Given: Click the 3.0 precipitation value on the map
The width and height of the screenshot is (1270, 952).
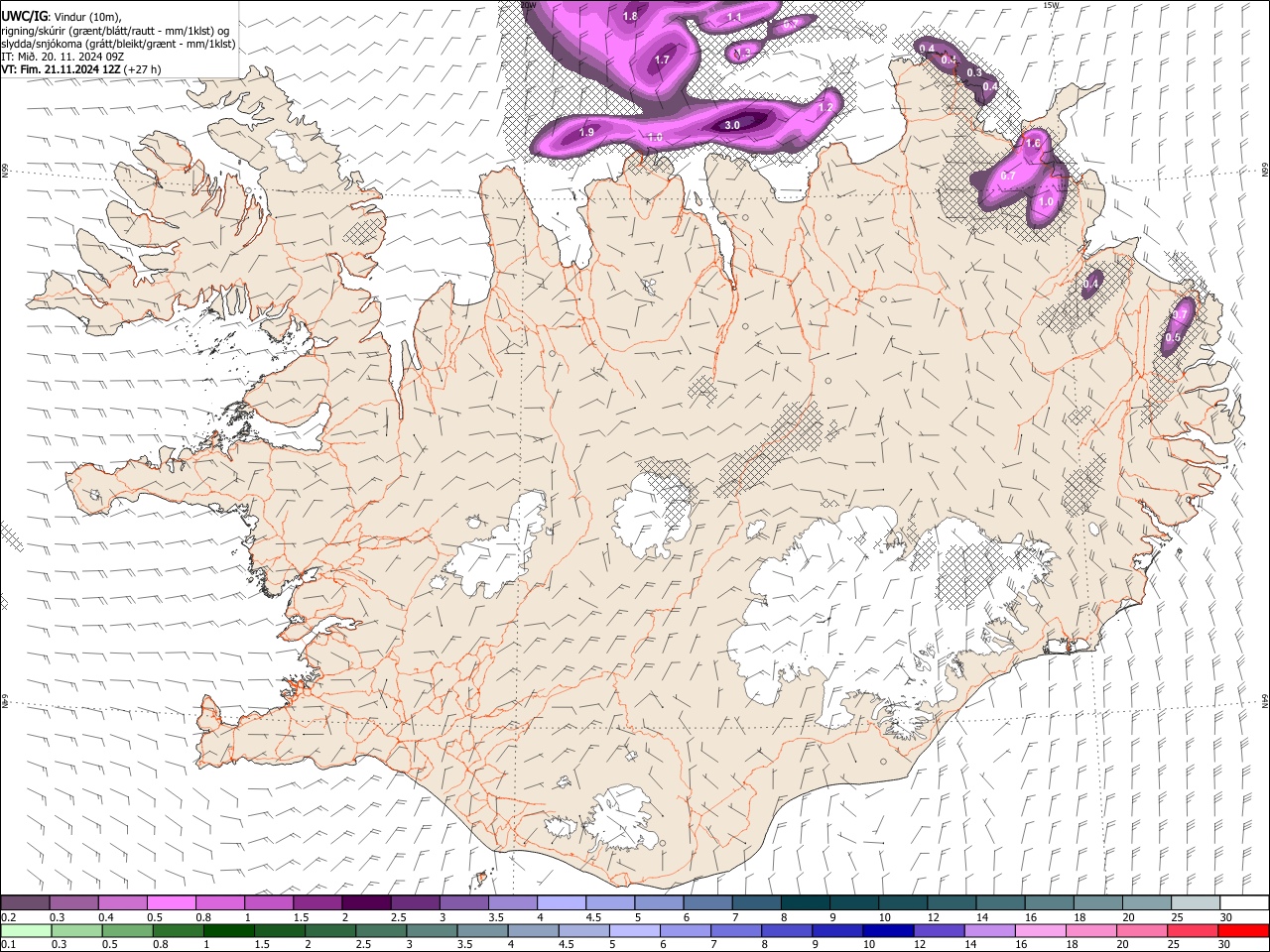Looking at the screenshot, I should tap(732, 125).
